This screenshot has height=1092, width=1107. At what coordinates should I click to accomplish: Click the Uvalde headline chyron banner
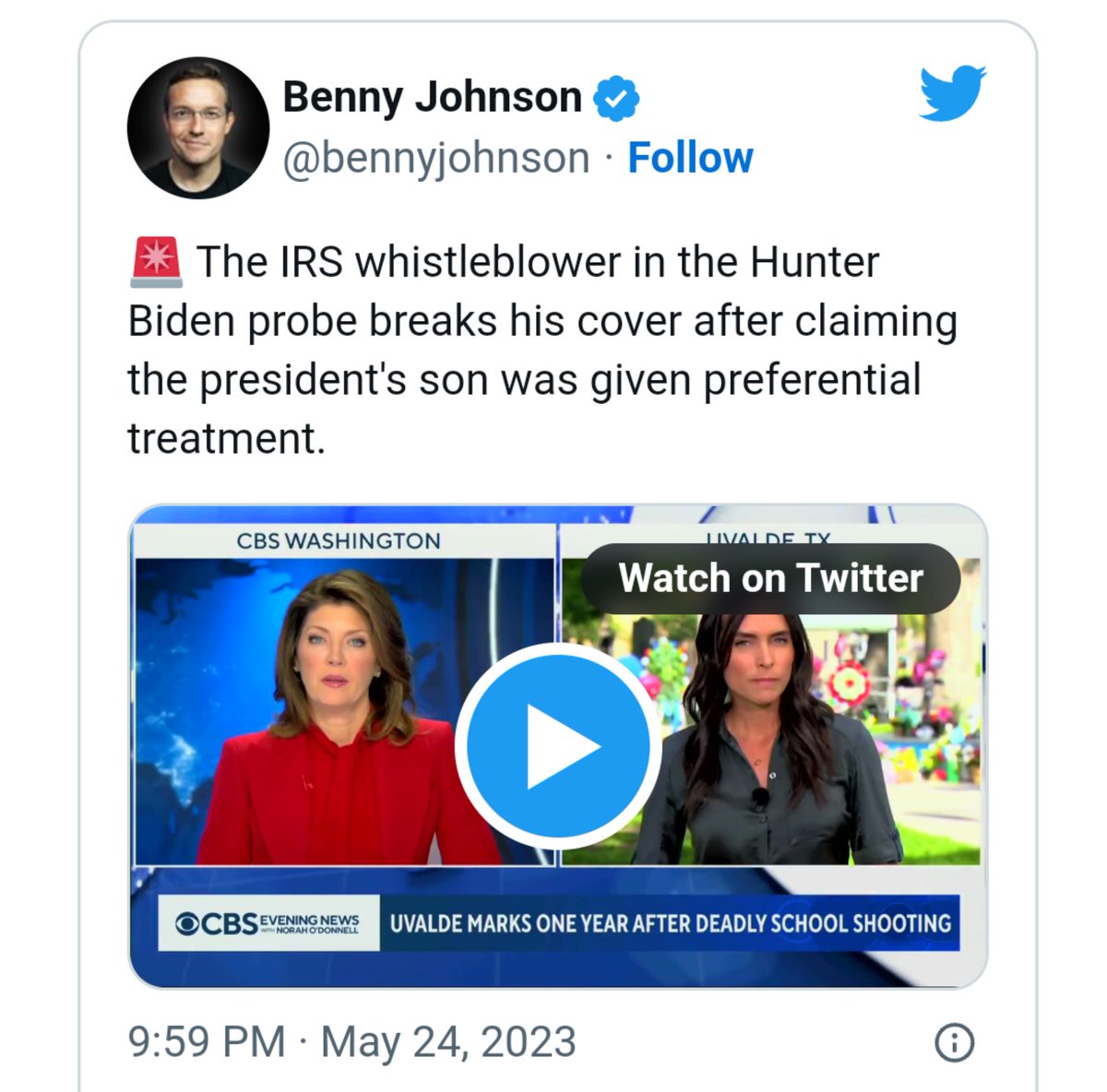coord(670,923)
